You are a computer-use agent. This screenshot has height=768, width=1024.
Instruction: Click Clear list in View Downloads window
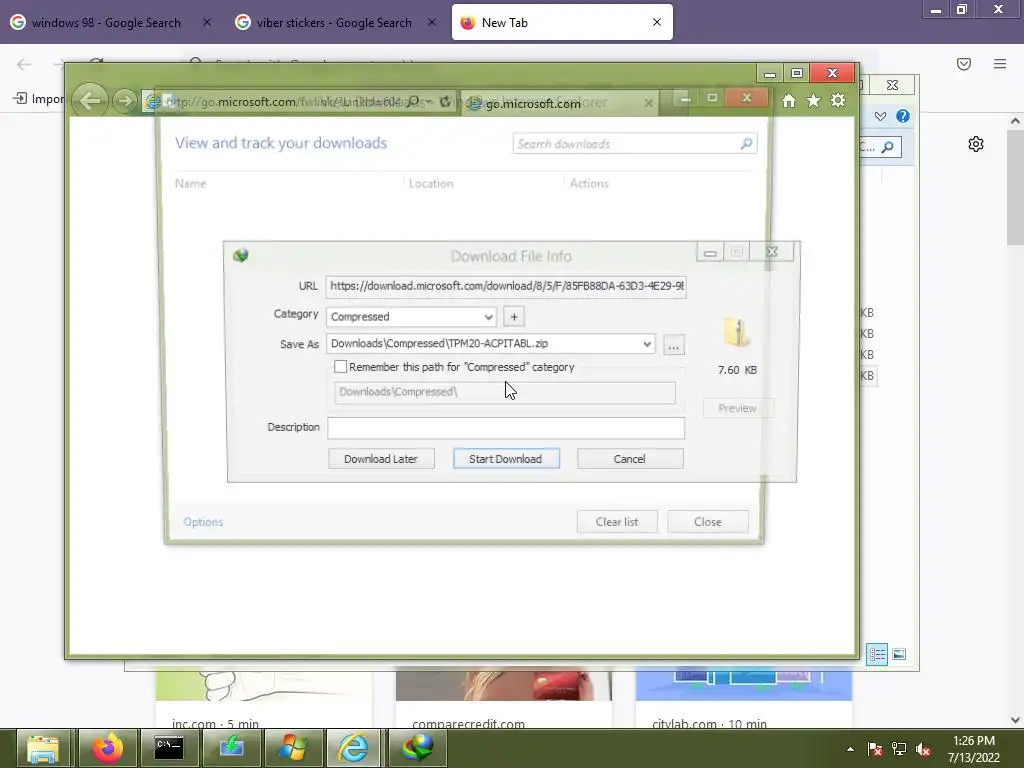[616, 522]
